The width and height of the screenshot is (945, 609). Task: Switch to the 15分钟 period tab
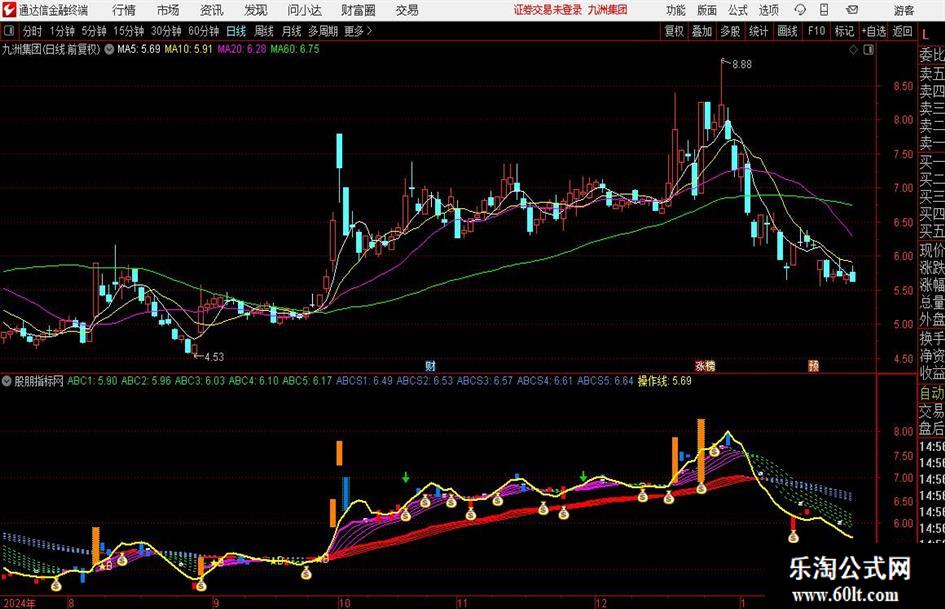pos(128,31)
